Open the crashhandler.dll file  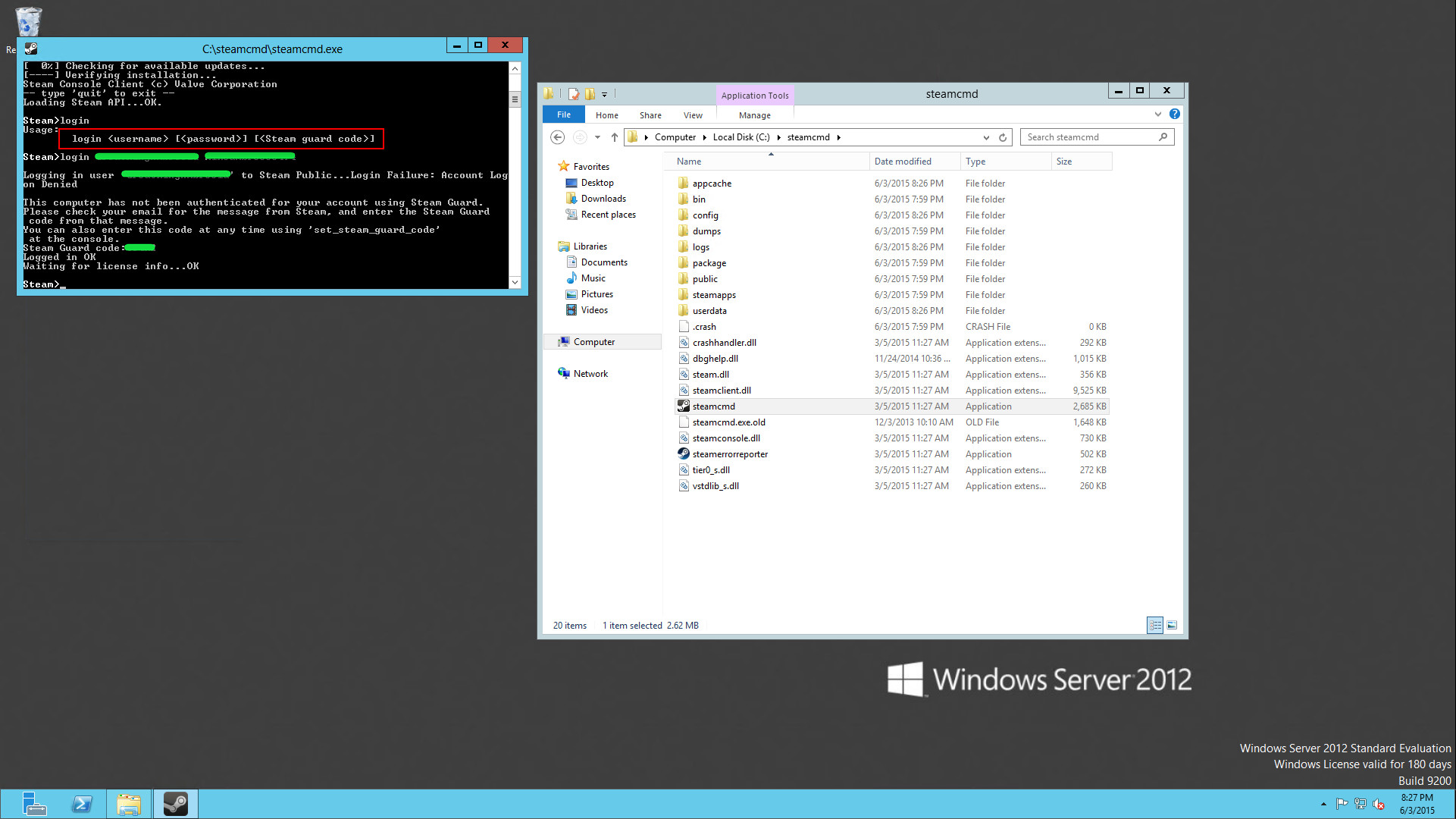[723, 342]
